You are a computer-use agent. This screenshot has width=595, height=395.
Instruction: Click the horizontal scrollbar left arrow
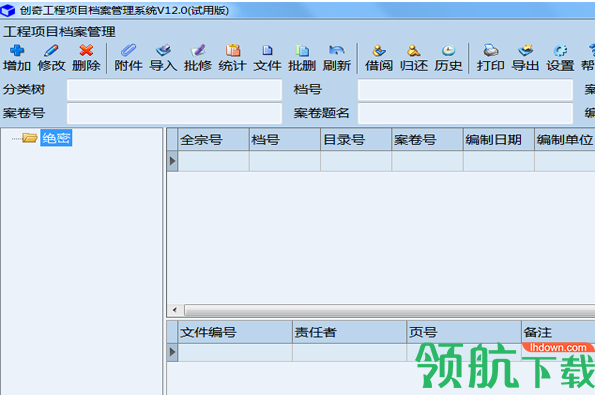(175, 310)
